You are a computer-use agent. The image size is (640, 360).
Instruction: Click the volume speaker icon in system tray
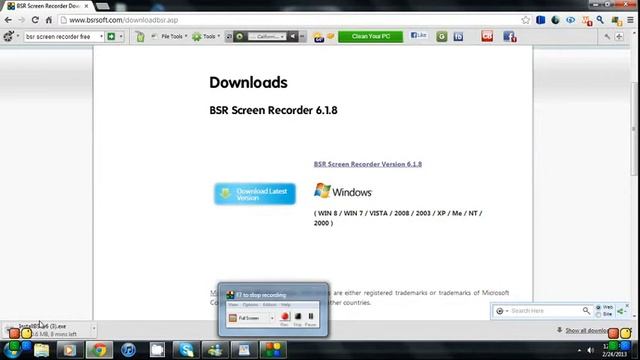coord(590,350)
